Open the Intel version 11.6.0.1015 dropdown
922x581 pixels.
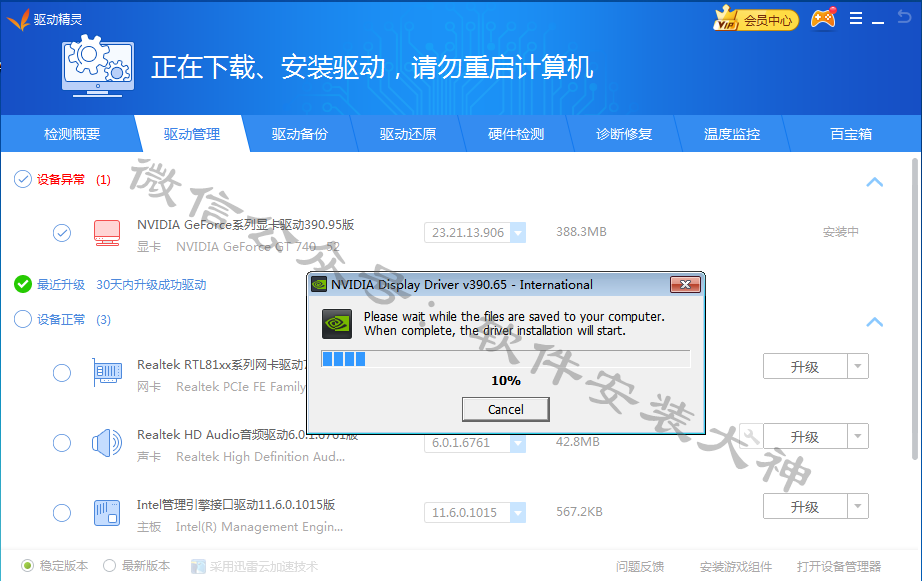pyautogui.click(x=518, y=512)
